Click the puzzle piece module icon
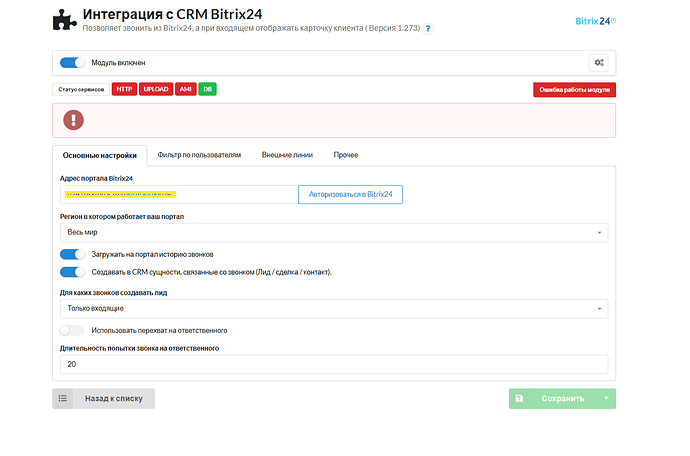Viewport: 690px width, 456px height. pos(64,20)
